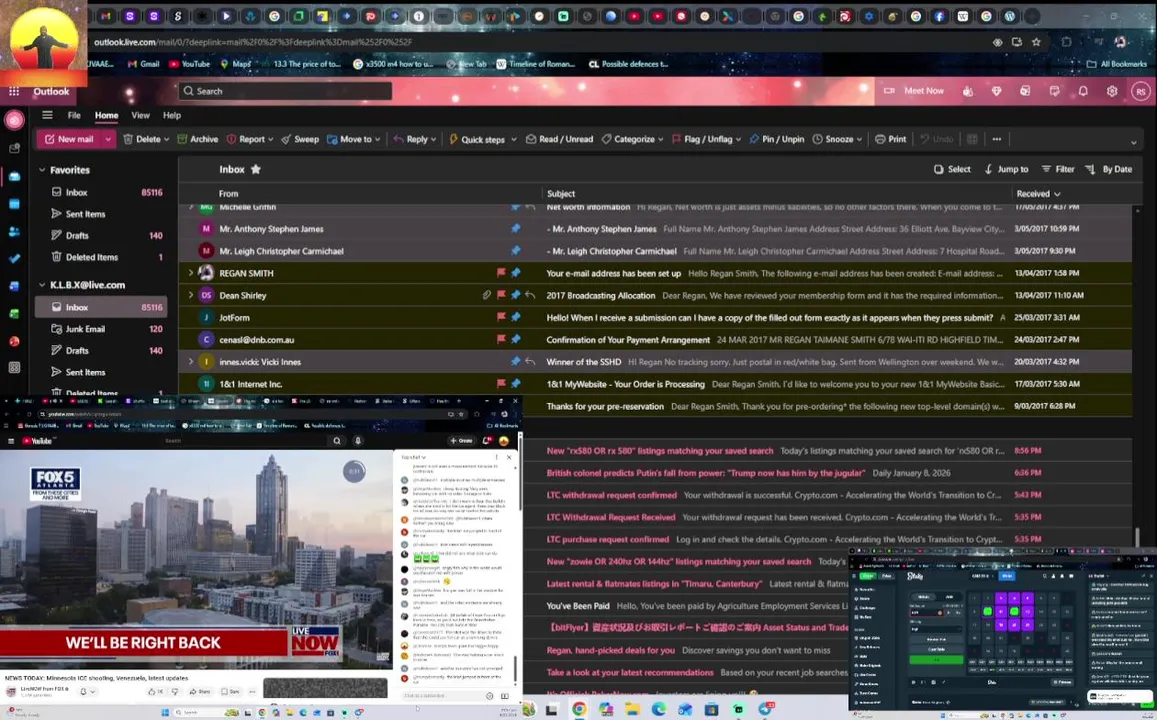Open the View ribbon tab

tap(140, 115)
